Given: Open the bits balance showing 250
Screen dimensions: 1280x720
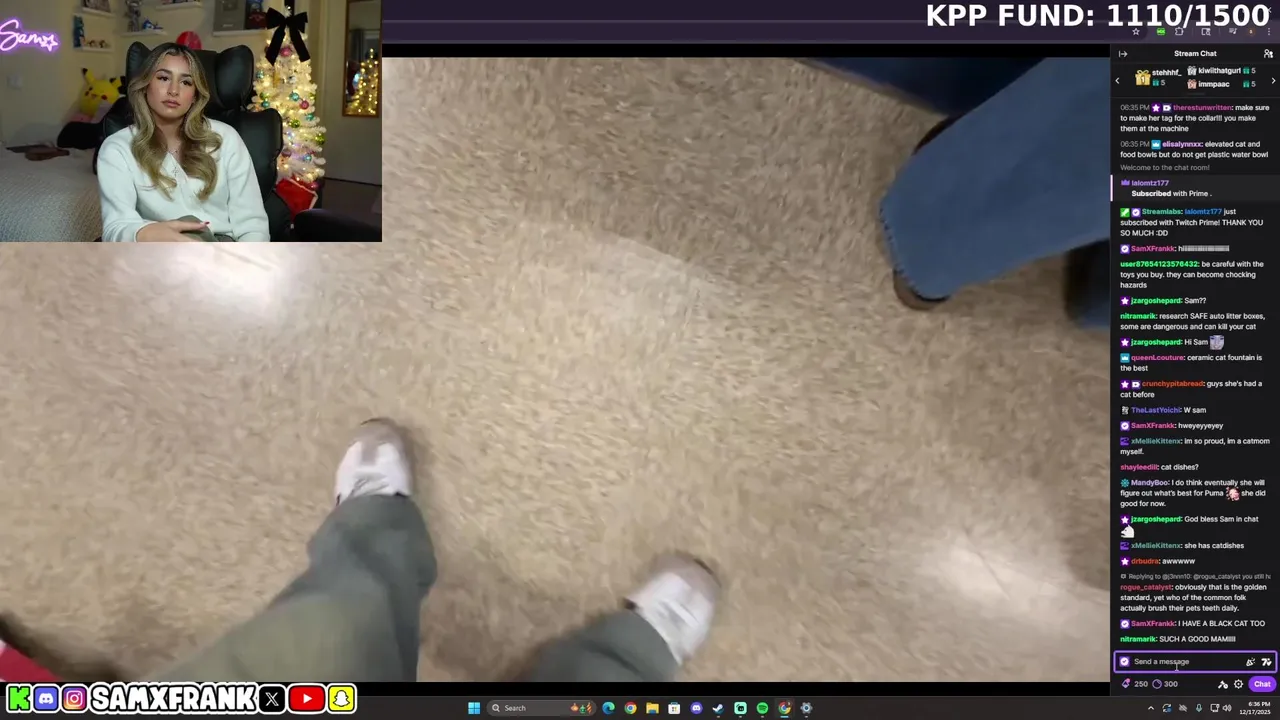Looking at the screenshot, I should coord(1135,684).
